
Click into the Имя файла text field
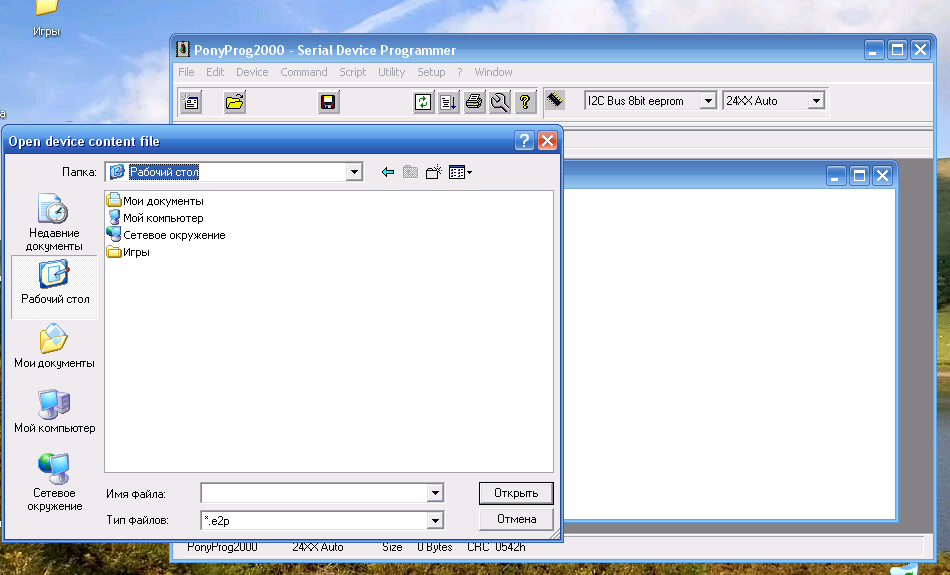(314, 493)
